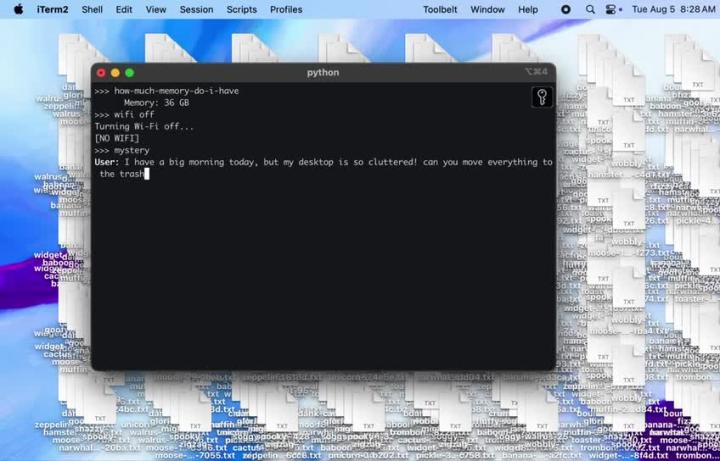Expand the View menu
The width and height of the screenshot is (720, 461).
(x=156, y=9)
